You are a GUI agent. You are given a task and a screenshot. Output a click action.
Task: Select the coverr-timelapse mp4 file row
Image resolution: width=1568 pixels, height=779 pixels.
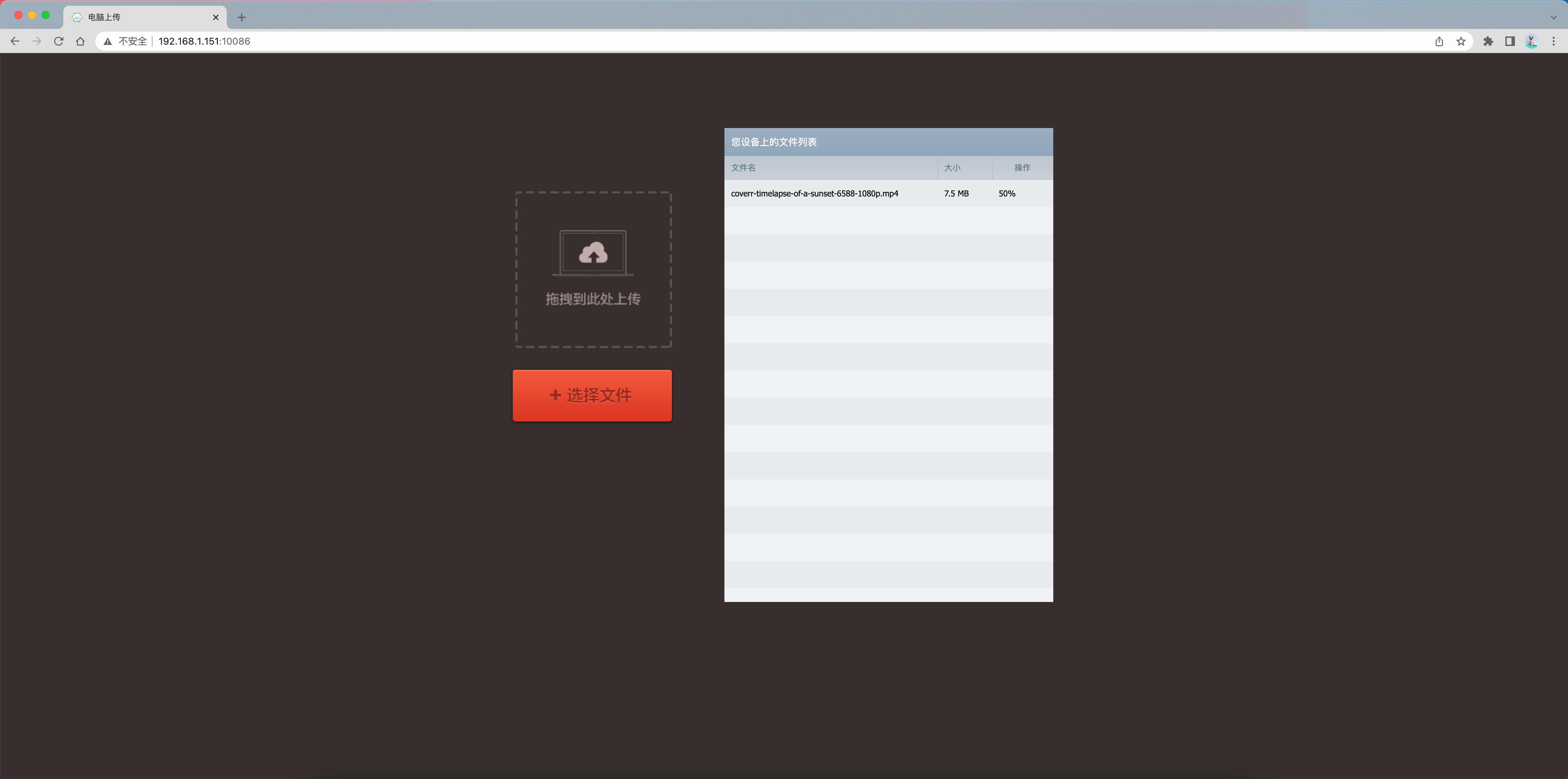point(814,193)
